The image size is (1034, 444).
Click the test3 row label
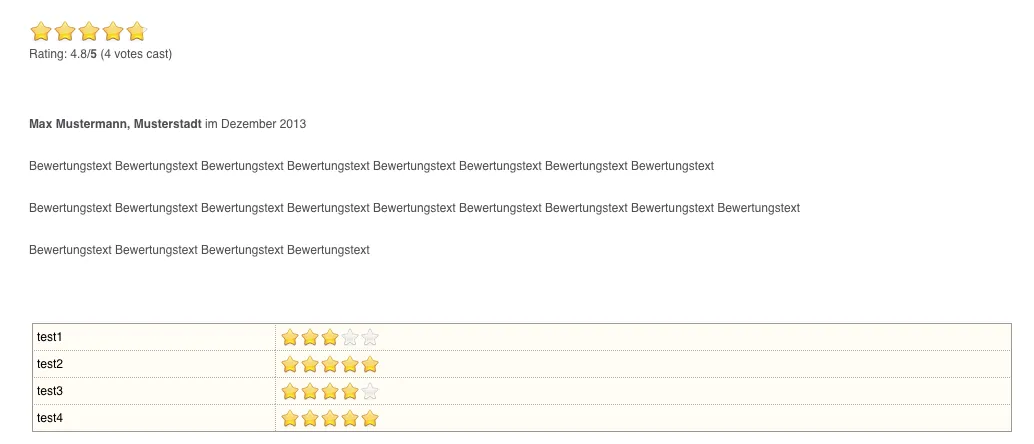point(49,391)
